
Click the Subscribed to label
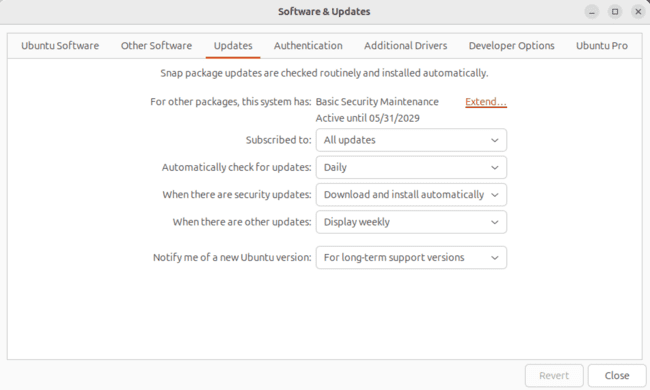pos(279,140)
